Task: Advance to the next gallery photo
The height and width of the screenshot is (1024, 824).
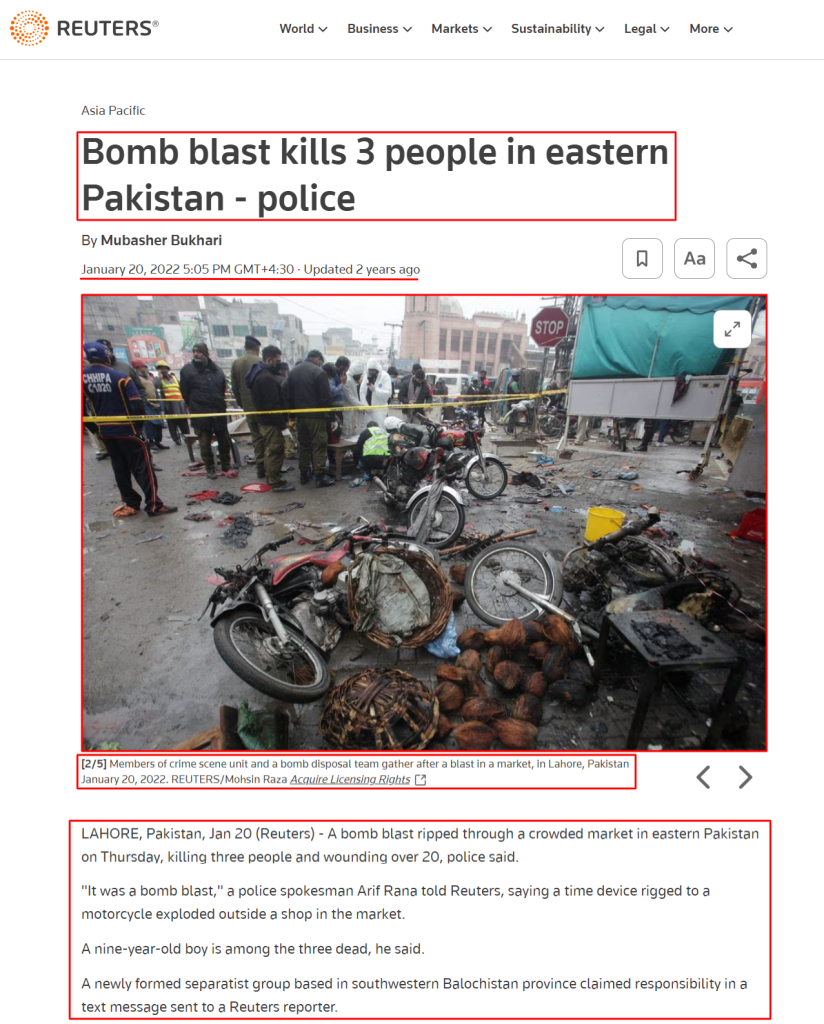Action: click(745, 777)
